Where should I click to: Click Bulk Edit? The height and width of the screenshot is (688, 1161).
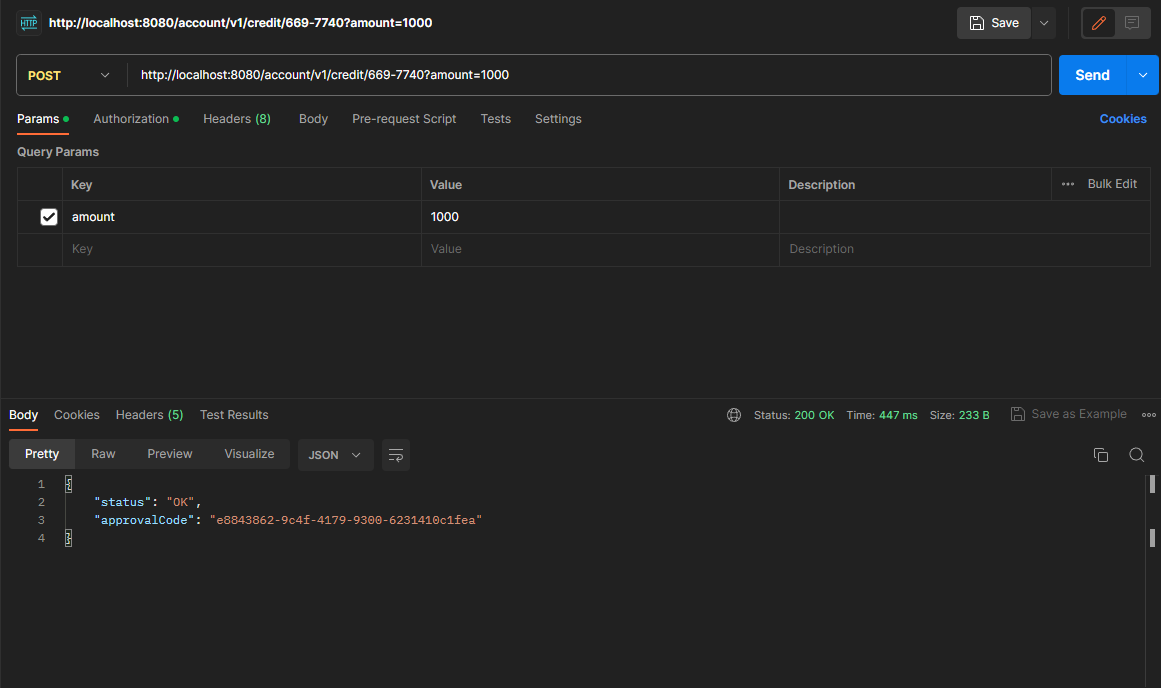pos(1112,184)
